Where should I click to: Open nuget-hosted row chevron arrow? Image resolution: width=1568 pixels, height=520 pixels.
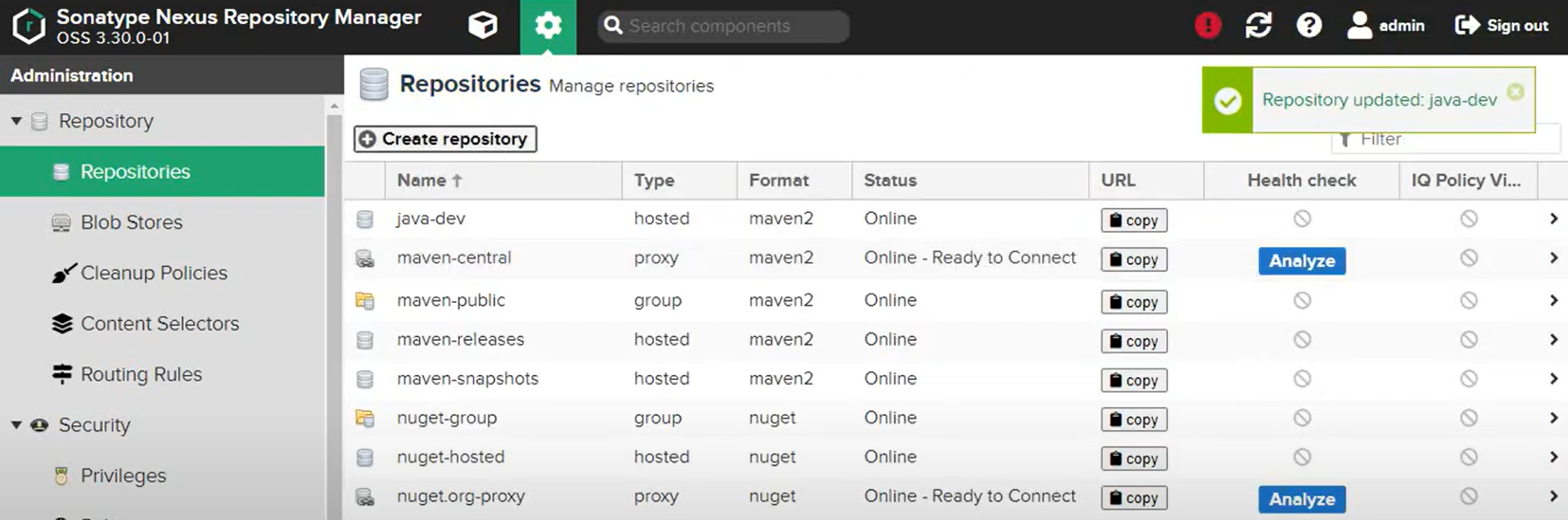(x=1553, y=457)
